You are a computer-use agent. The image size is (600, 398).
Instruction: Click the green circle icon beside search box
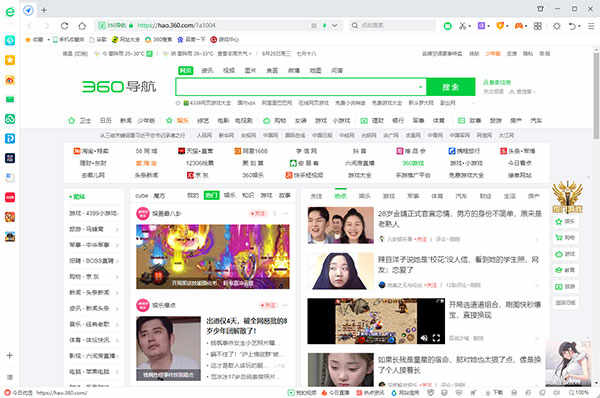[x=447, y=26]
